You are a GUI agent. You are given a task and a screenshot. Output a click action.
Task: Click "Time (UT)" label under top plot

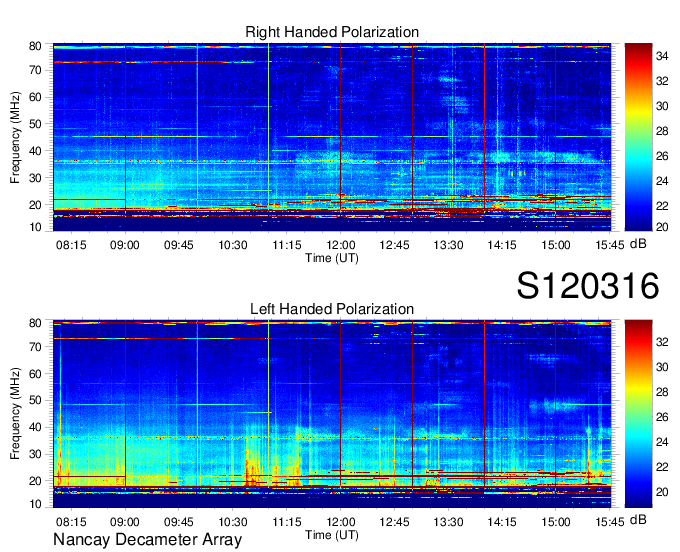click(332, 258)
